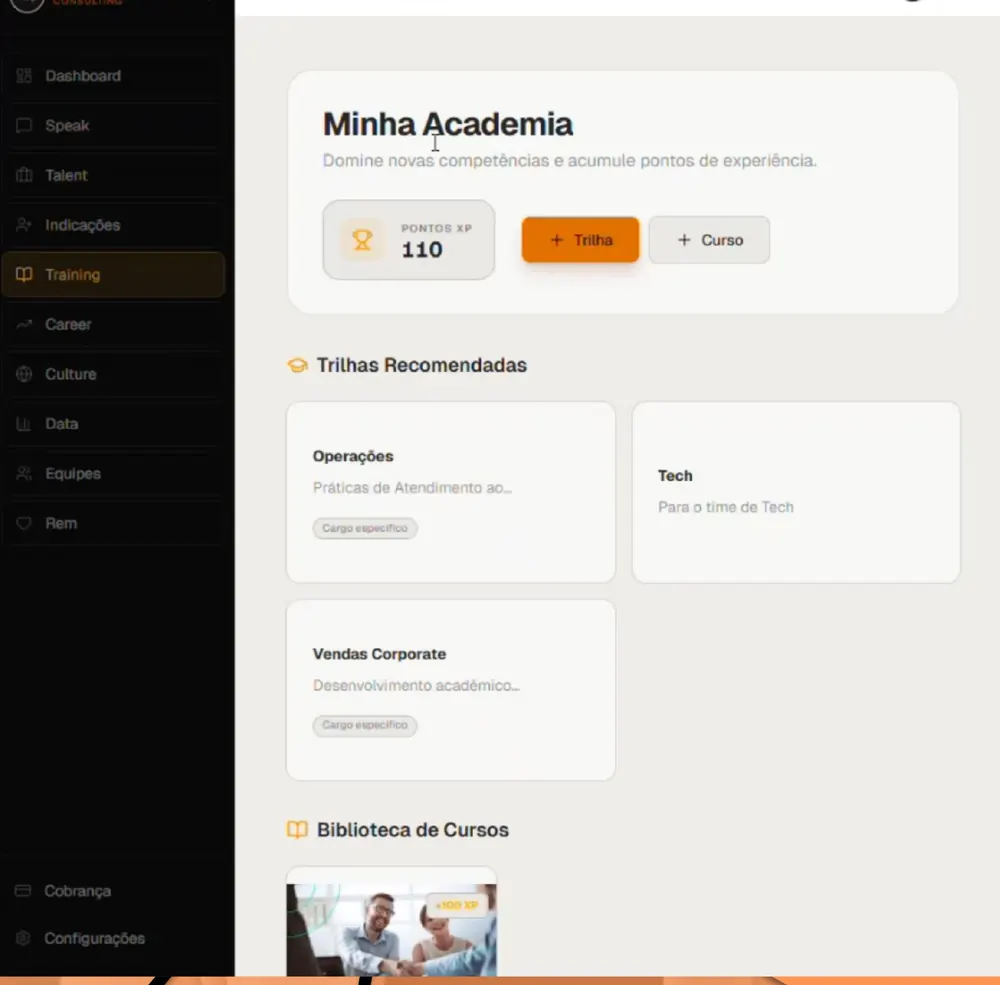Navigate to Career
Image resolution: width=1000 pixels, height=985 pixels.
coord(114,325)
